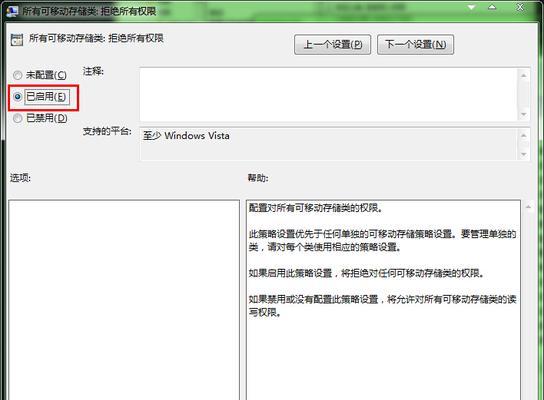Close the policy dialog window
This screenshot has width=544, height=400.
(520, 7)
